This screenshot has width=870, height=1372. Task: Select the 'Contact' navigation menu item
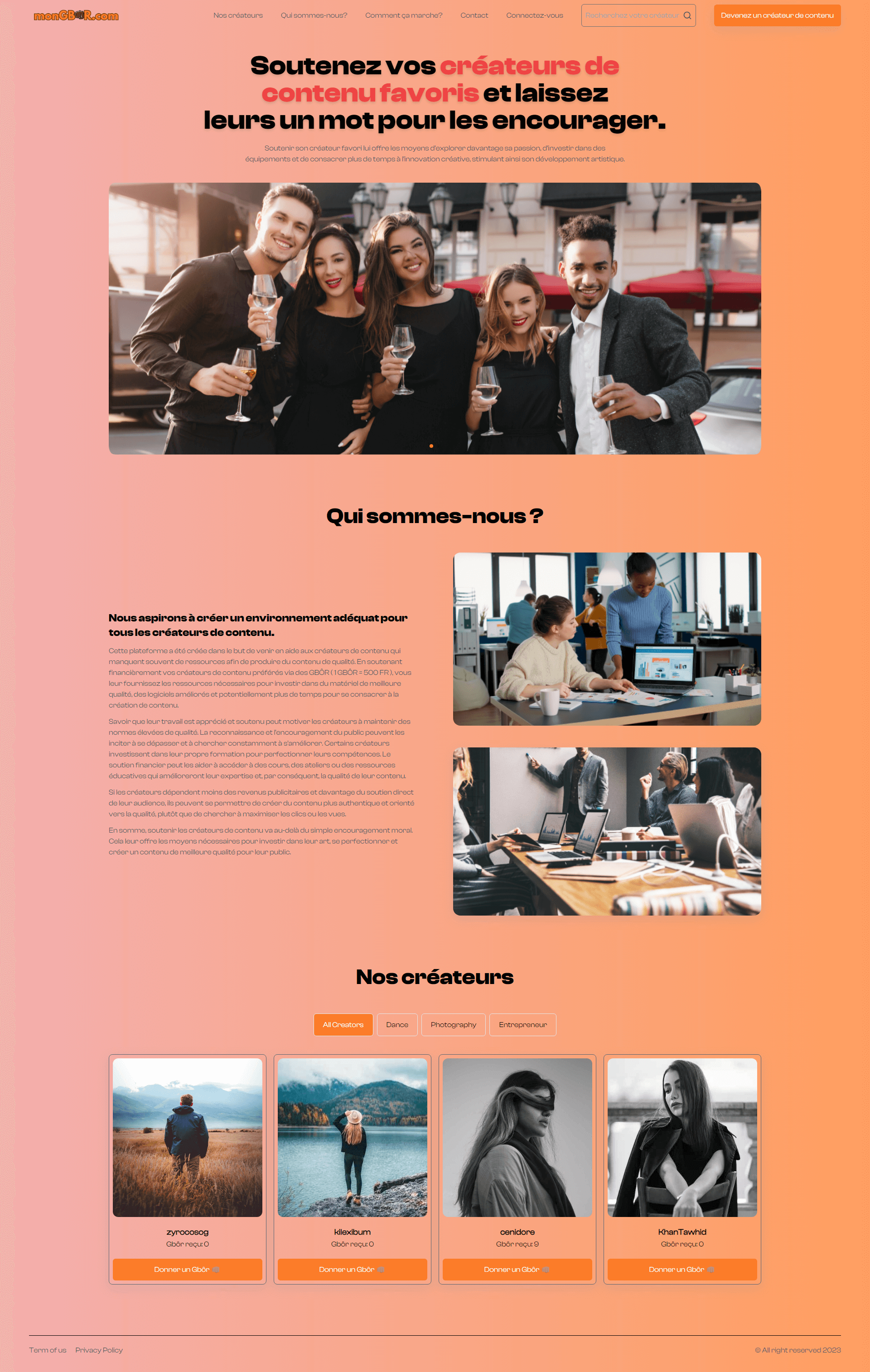coord(473,15)
